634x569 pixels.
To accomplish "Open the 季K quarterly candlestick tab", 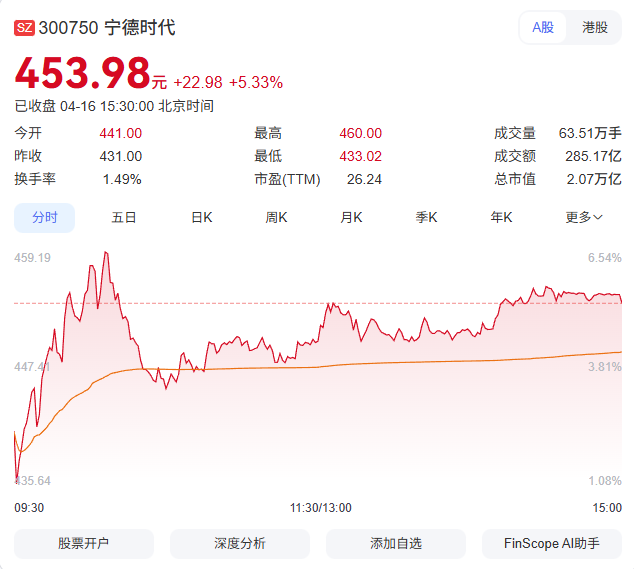I will point(427,217).
